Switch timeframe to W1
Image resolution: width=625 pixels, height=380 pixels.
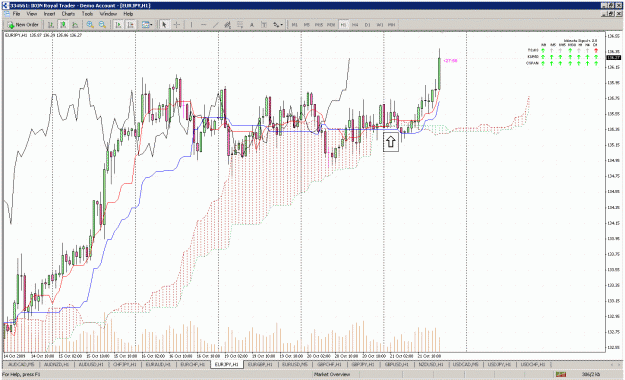point(380,25)
